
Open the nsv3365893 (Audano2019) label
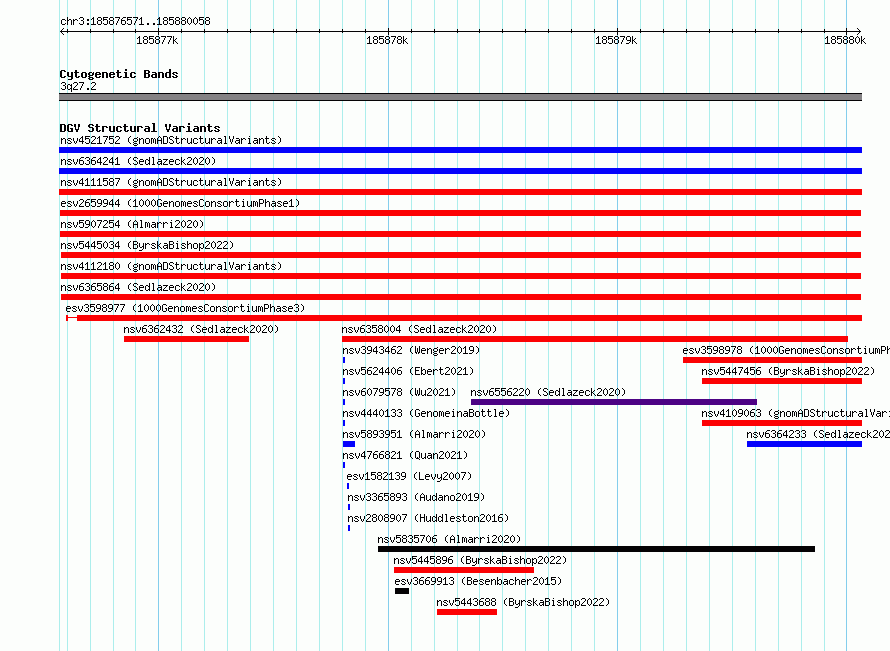(416, 497)
